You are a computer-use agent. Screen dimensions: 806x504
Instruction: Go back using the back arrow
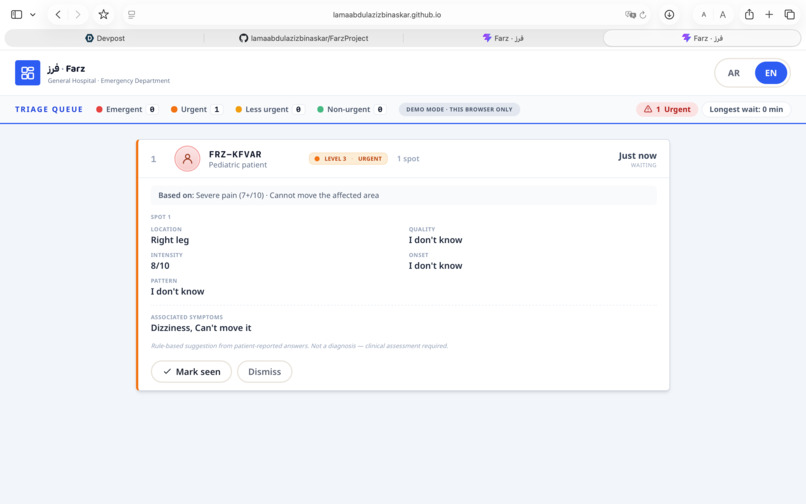[x=58, y=14]
